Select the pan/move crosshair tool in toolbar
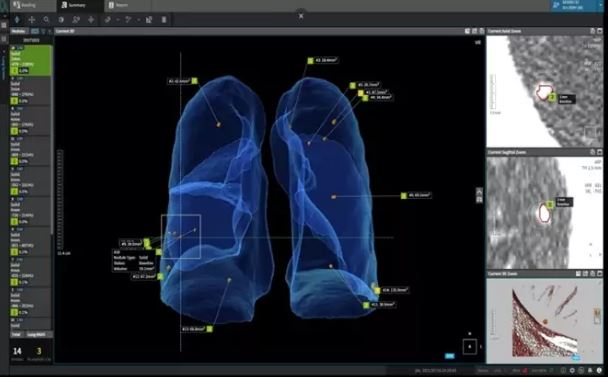Screen dimensions: 608x377 point(32,20)
